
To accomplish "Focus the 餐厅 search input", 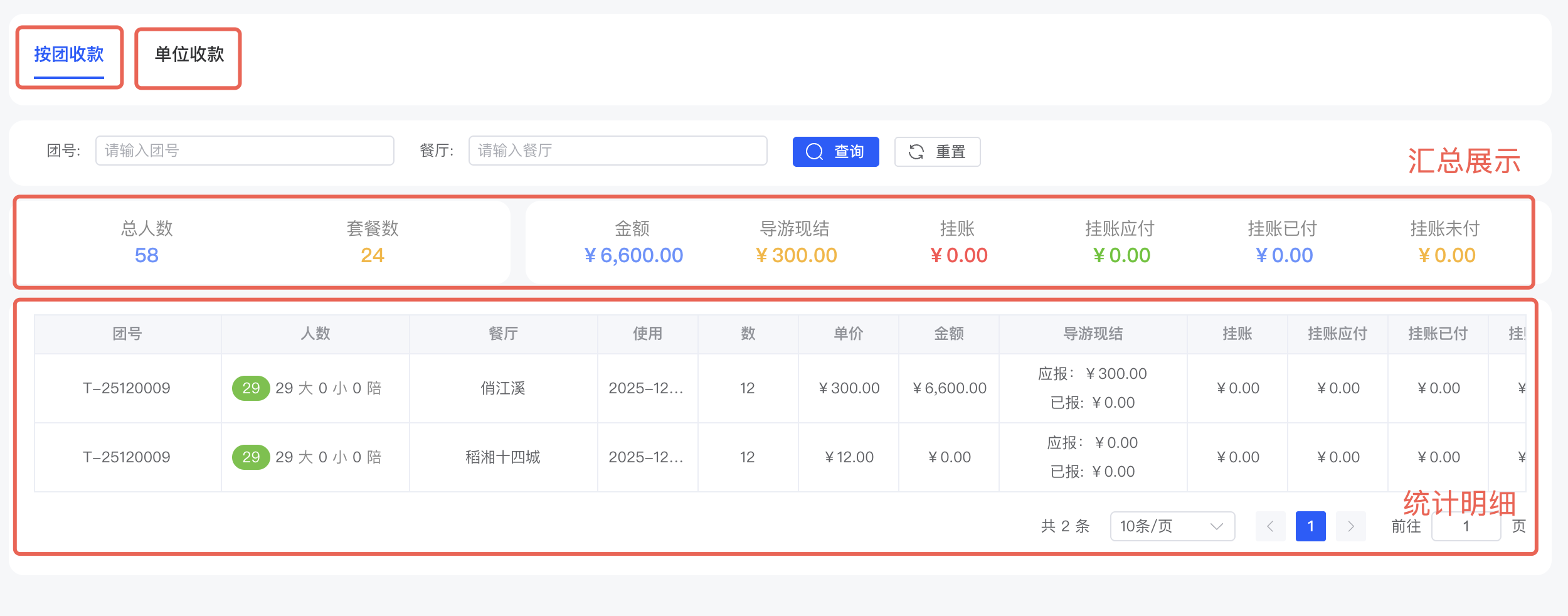I will (617, 151).
